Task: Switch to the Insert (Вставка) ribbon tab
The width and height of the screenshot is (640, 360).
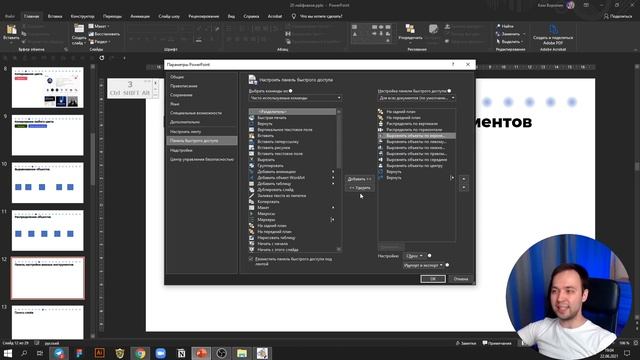Action: (x=55, y=16)
